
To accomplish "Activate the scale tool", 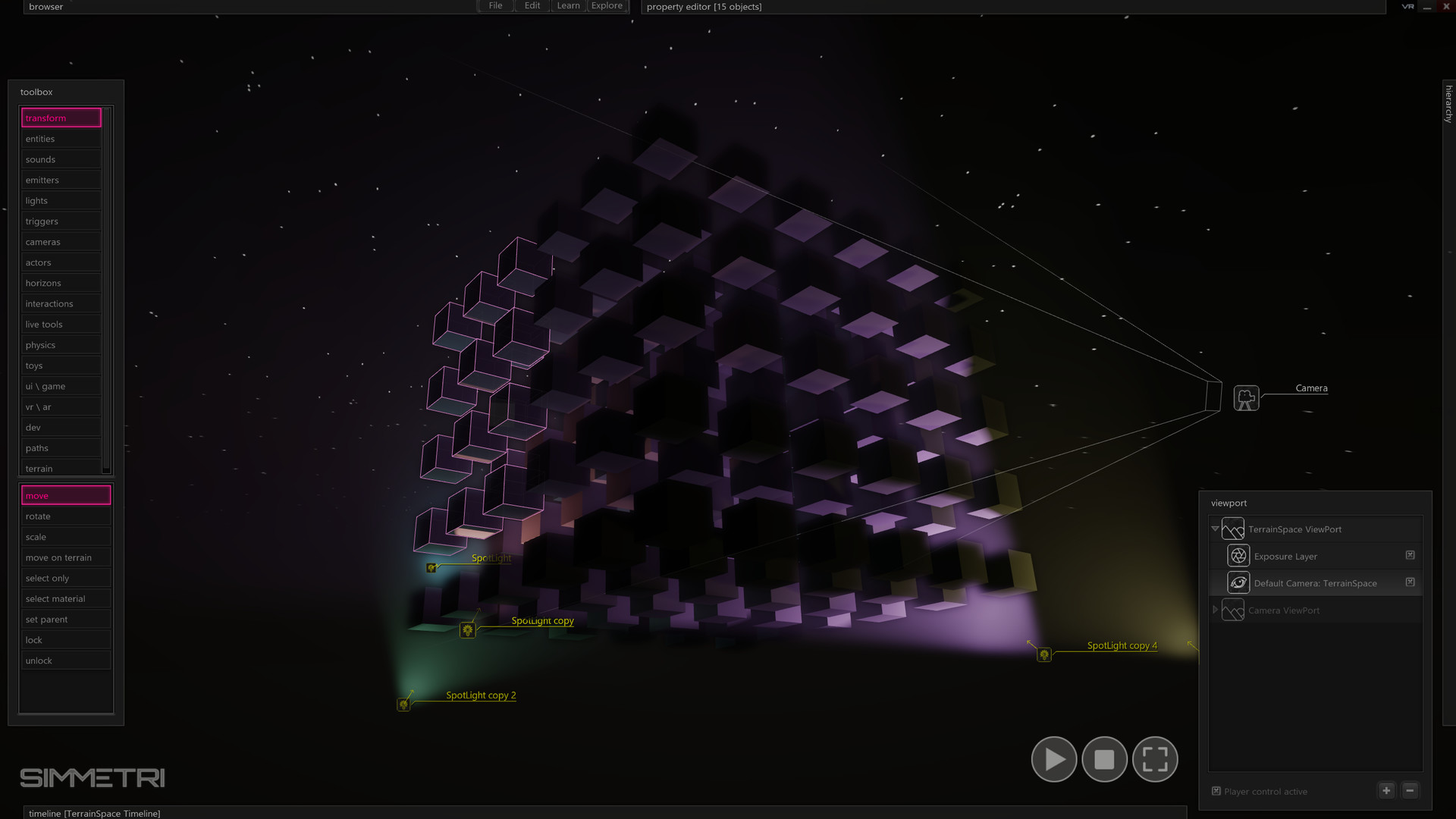I will tap(66, 537).
